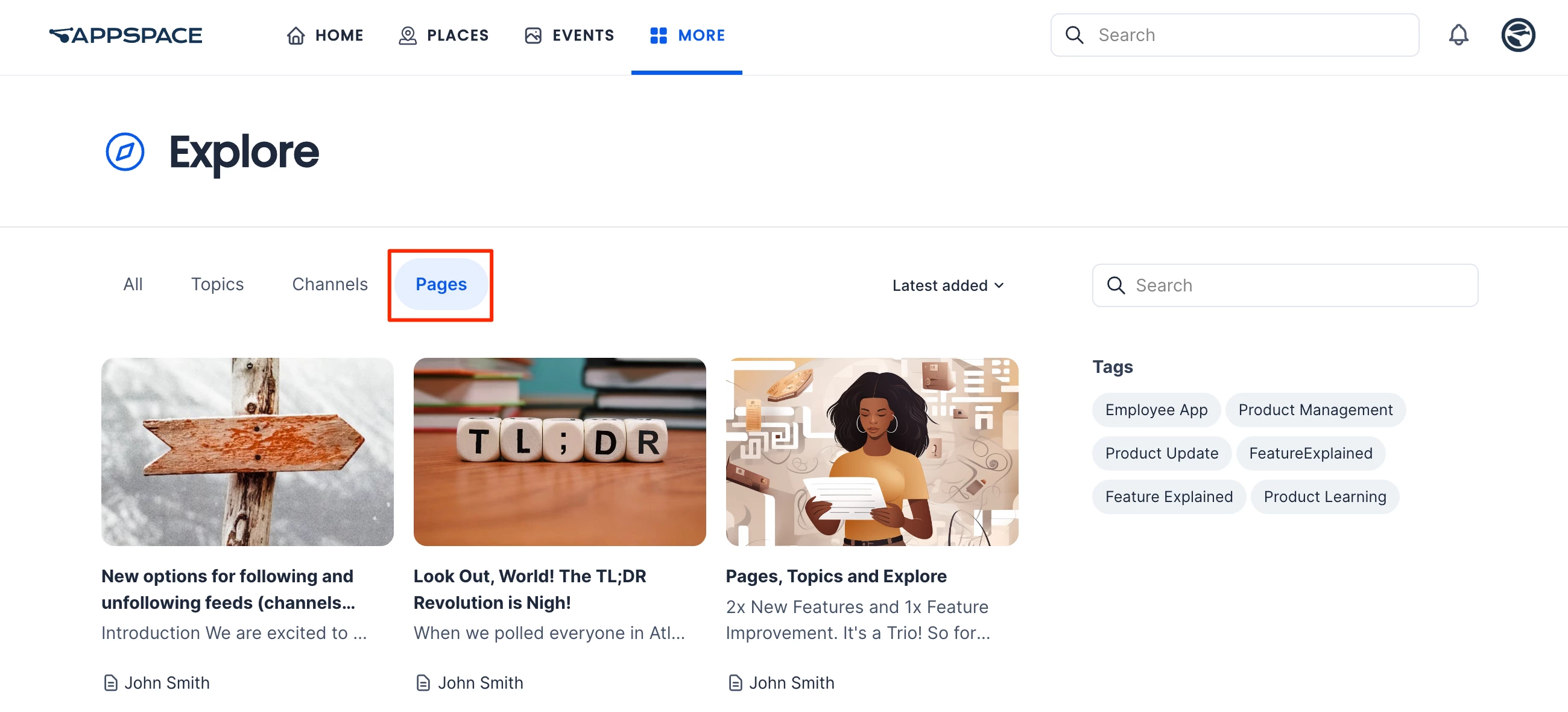Click the Home house icon

coord(296,36)
